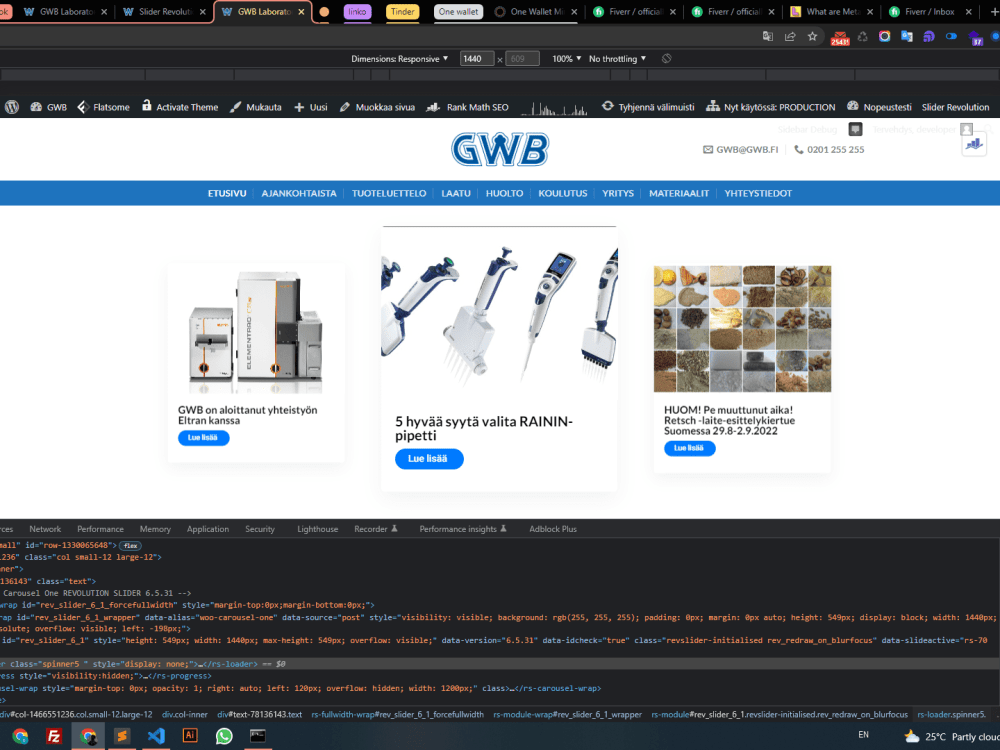1000x750 pixels.
Task: Click the floating analytics chart icon at right
Action: point(974,145)
